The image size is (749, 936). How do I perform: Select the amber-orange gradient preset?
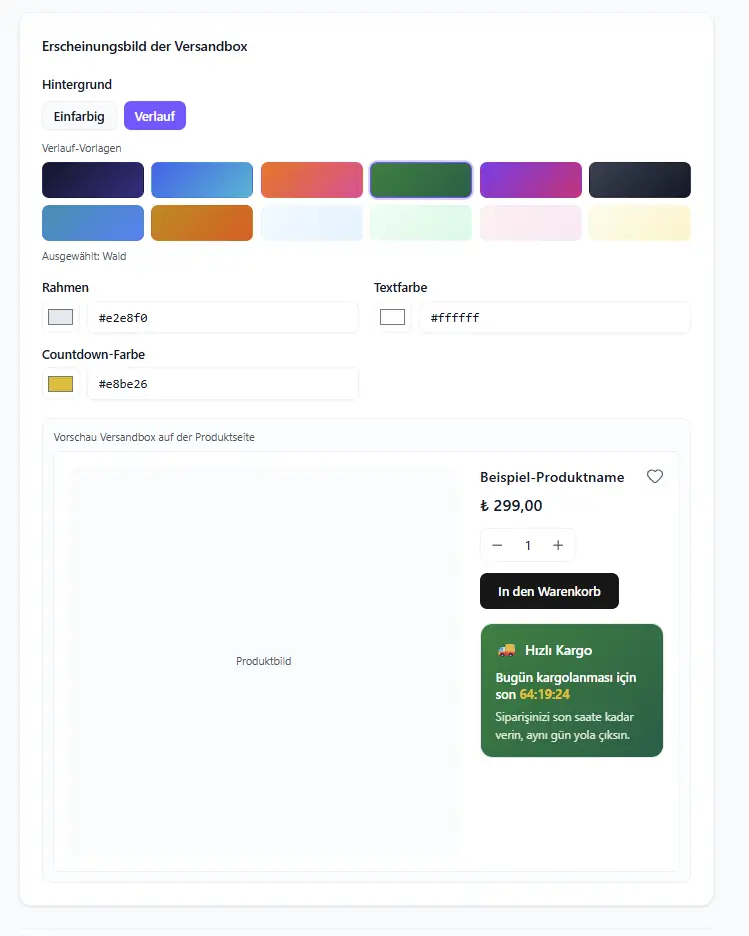coord(202,223)
